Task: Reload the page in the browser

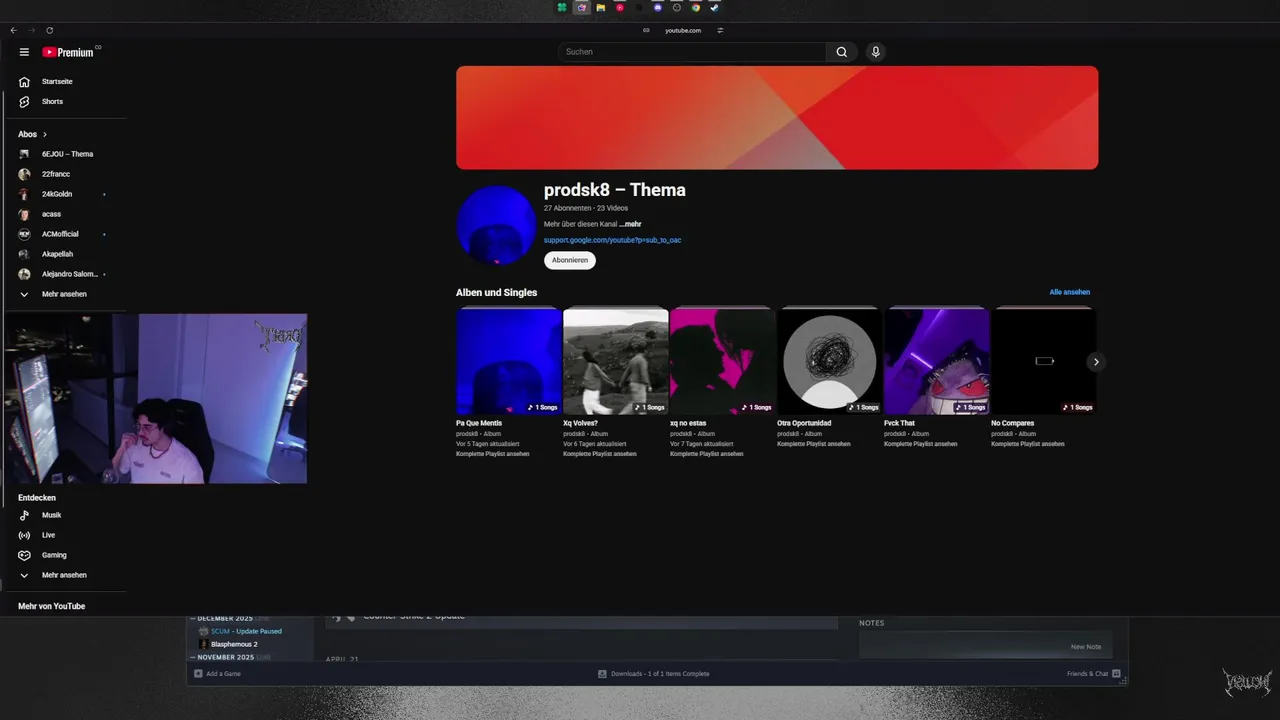Action: [x=49, y=30]
